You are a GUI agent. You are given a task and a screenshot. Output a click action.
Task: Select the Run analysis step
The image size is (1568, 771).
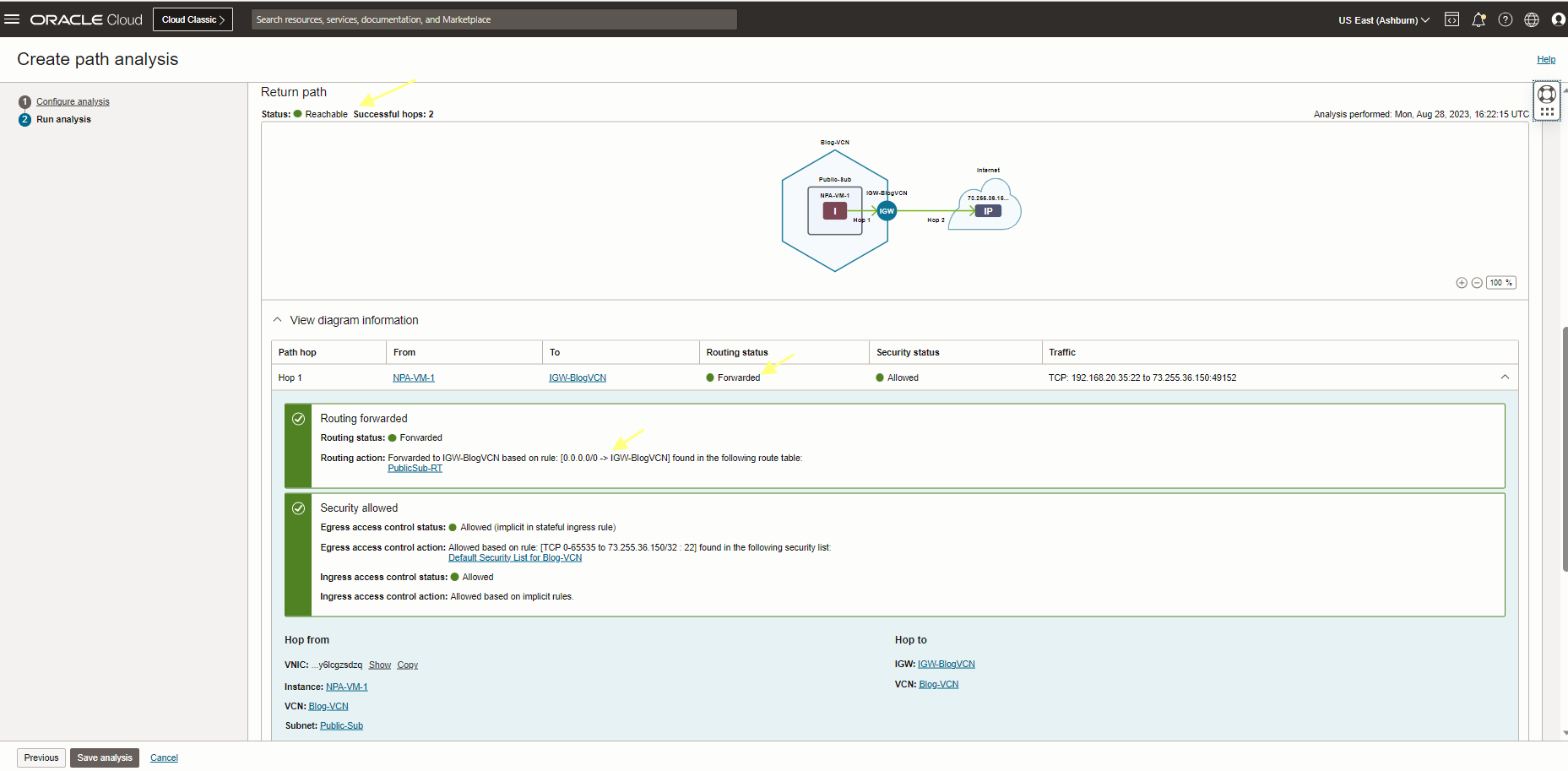63,119
